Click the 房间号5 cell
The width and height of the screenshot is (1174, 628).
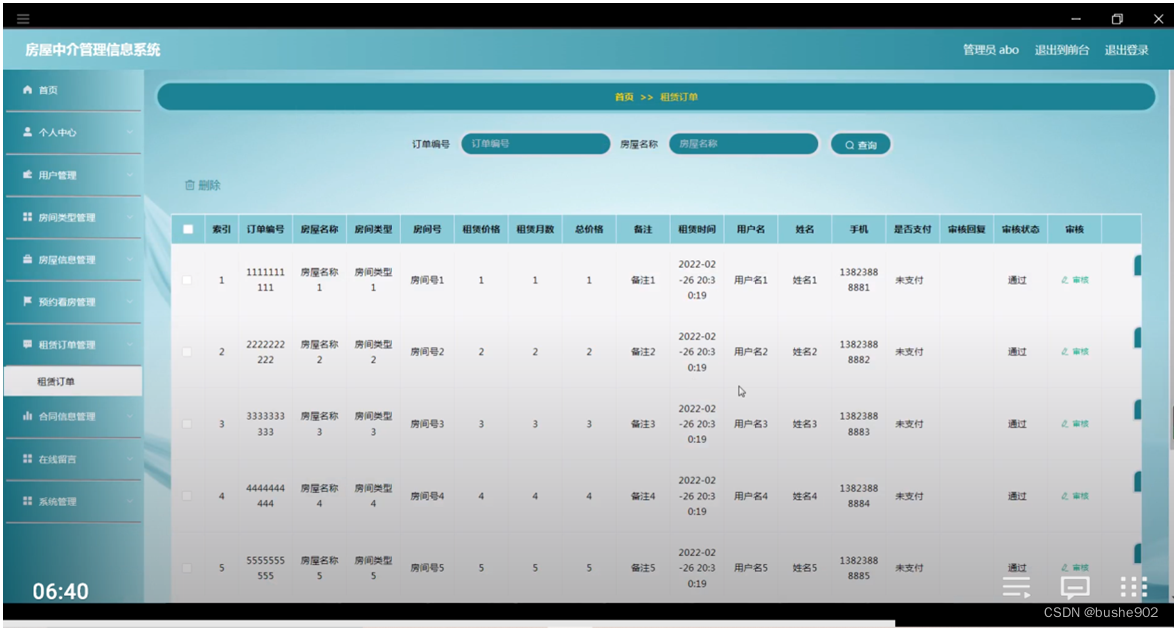click(428, 568)
